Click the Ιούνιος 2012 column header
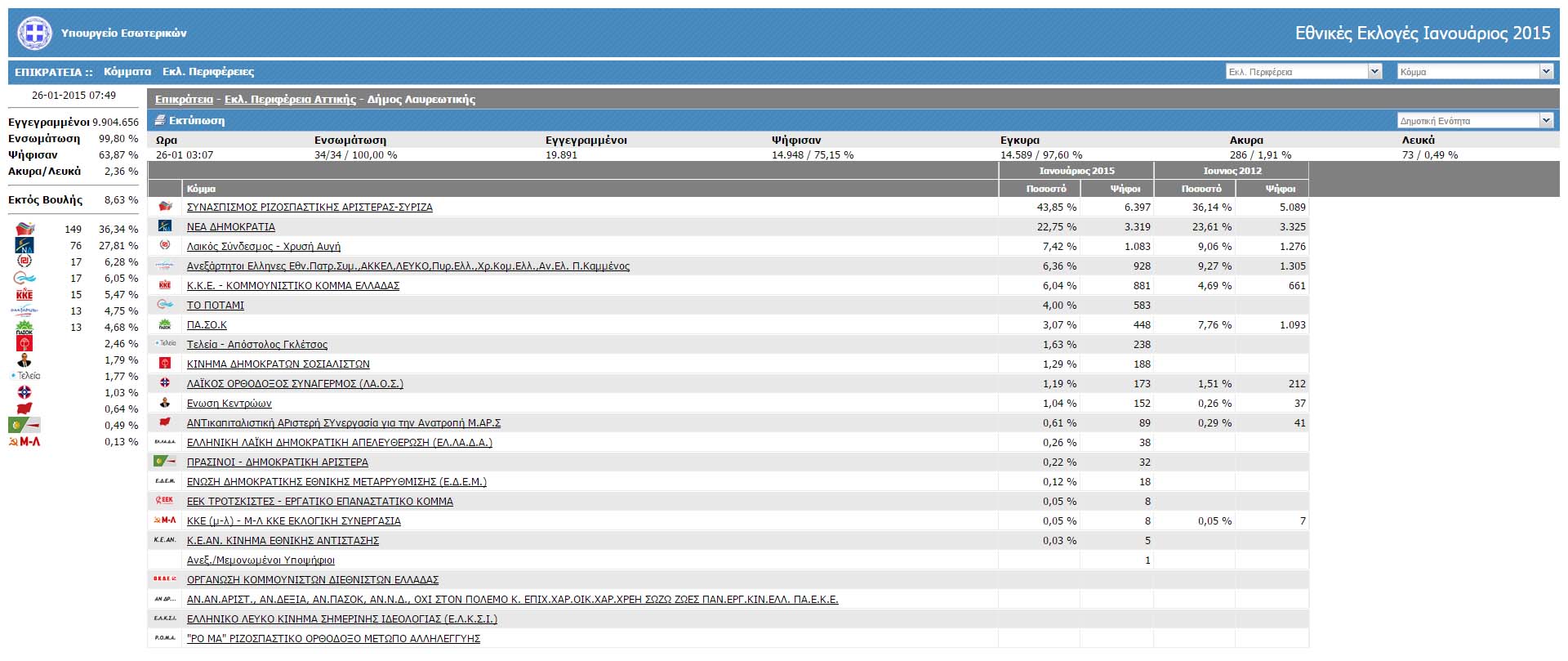 [1232, 171]
